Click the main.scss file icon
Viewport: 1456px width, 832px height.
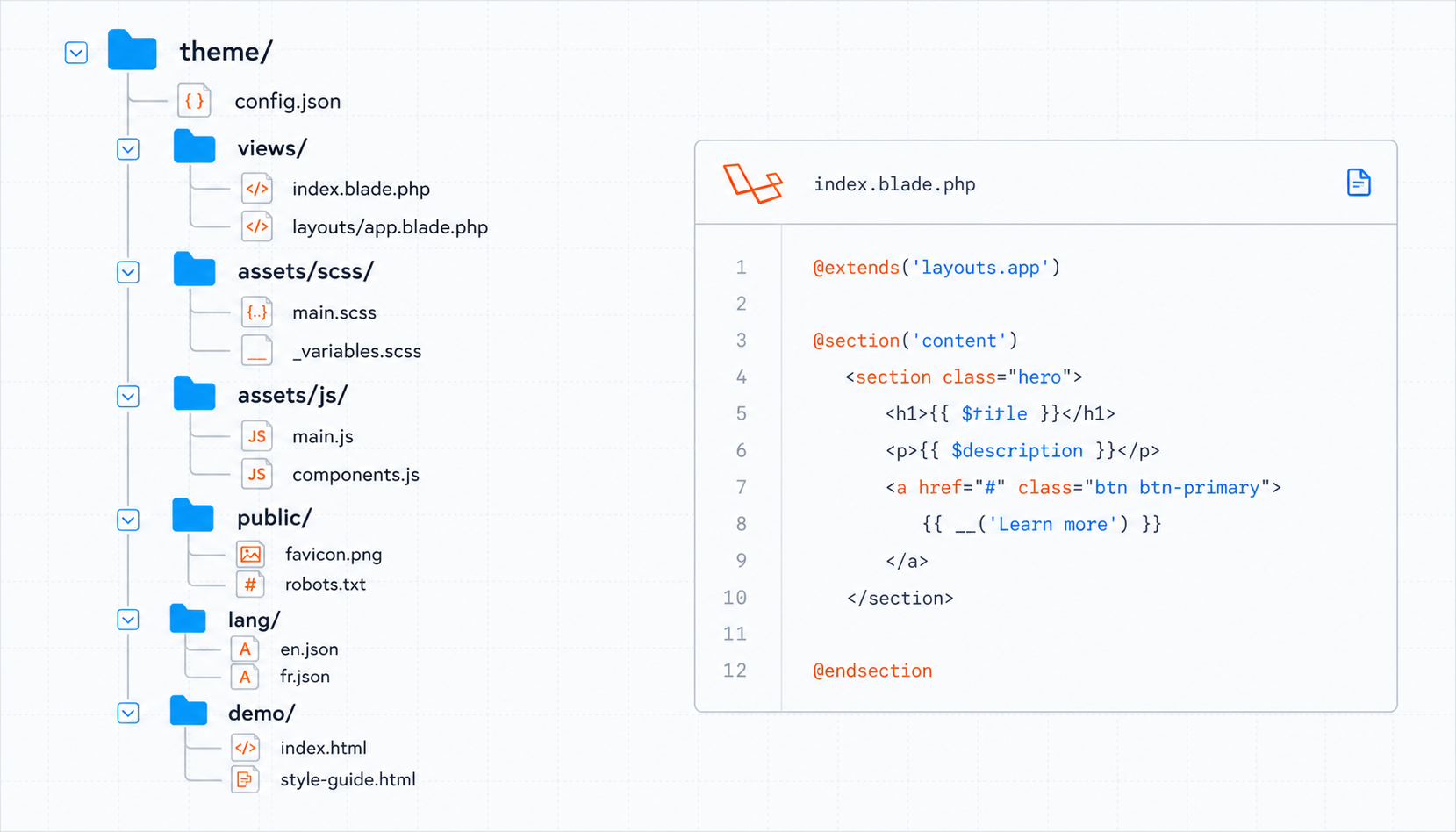[257, 312]
